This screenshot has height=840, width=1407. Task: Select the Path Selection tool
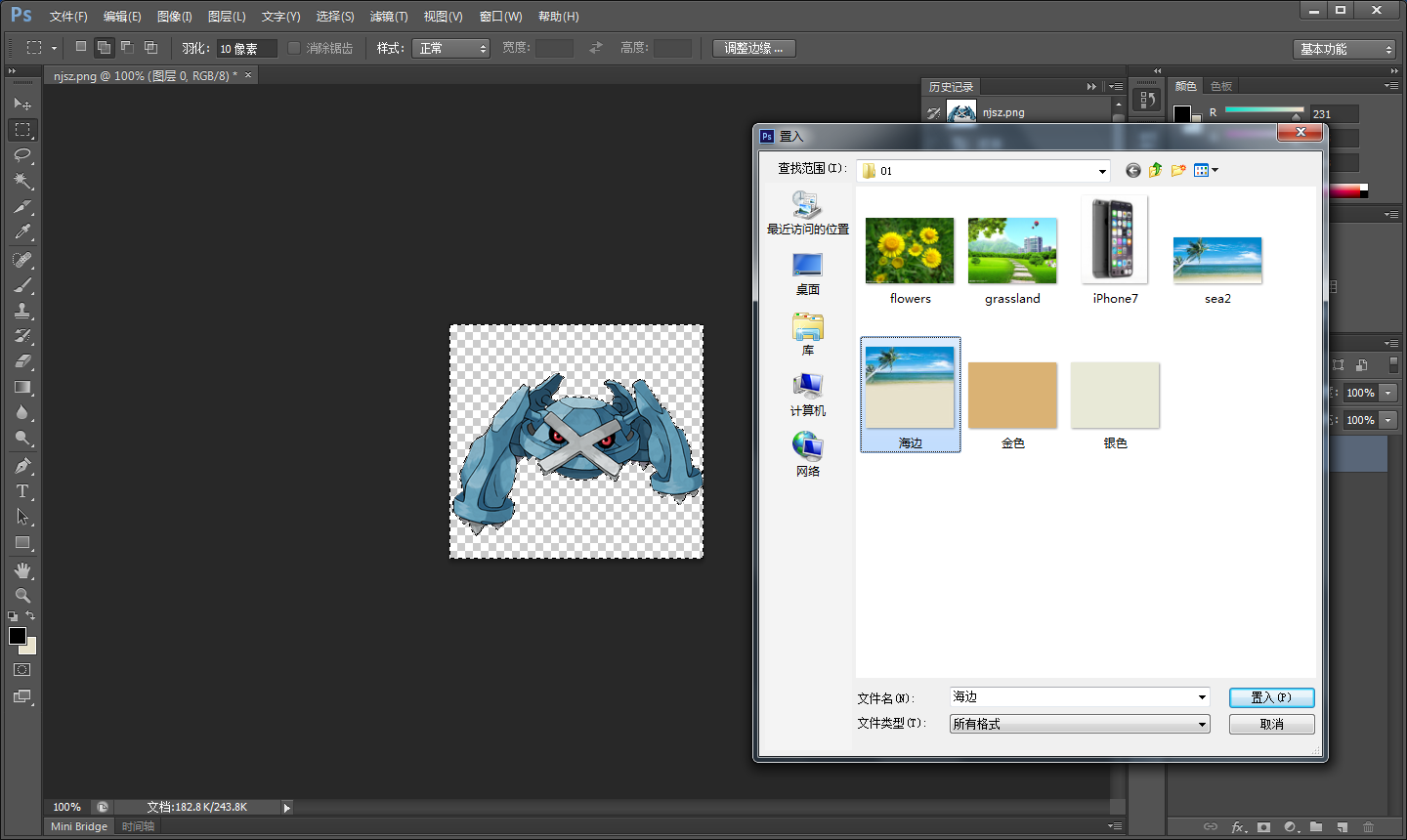click(x=22, y=517)
